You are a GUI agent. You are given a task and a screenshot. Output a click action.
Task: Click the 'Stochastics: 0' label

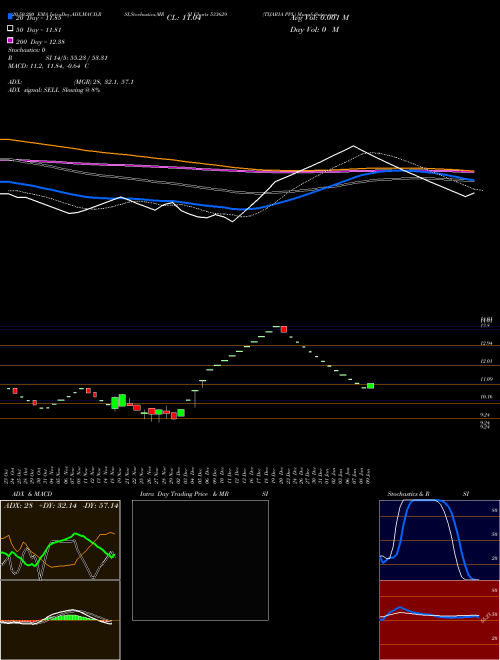coord(27,50)
